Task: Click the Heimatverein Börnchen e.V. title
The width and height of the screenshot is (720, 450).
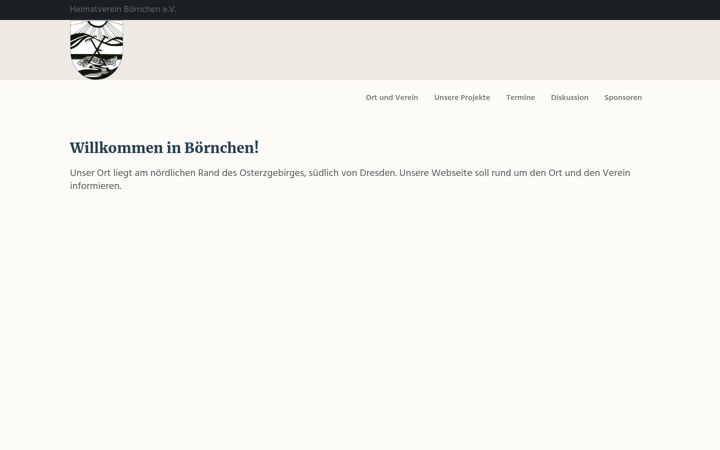Action: click(123, 9)
